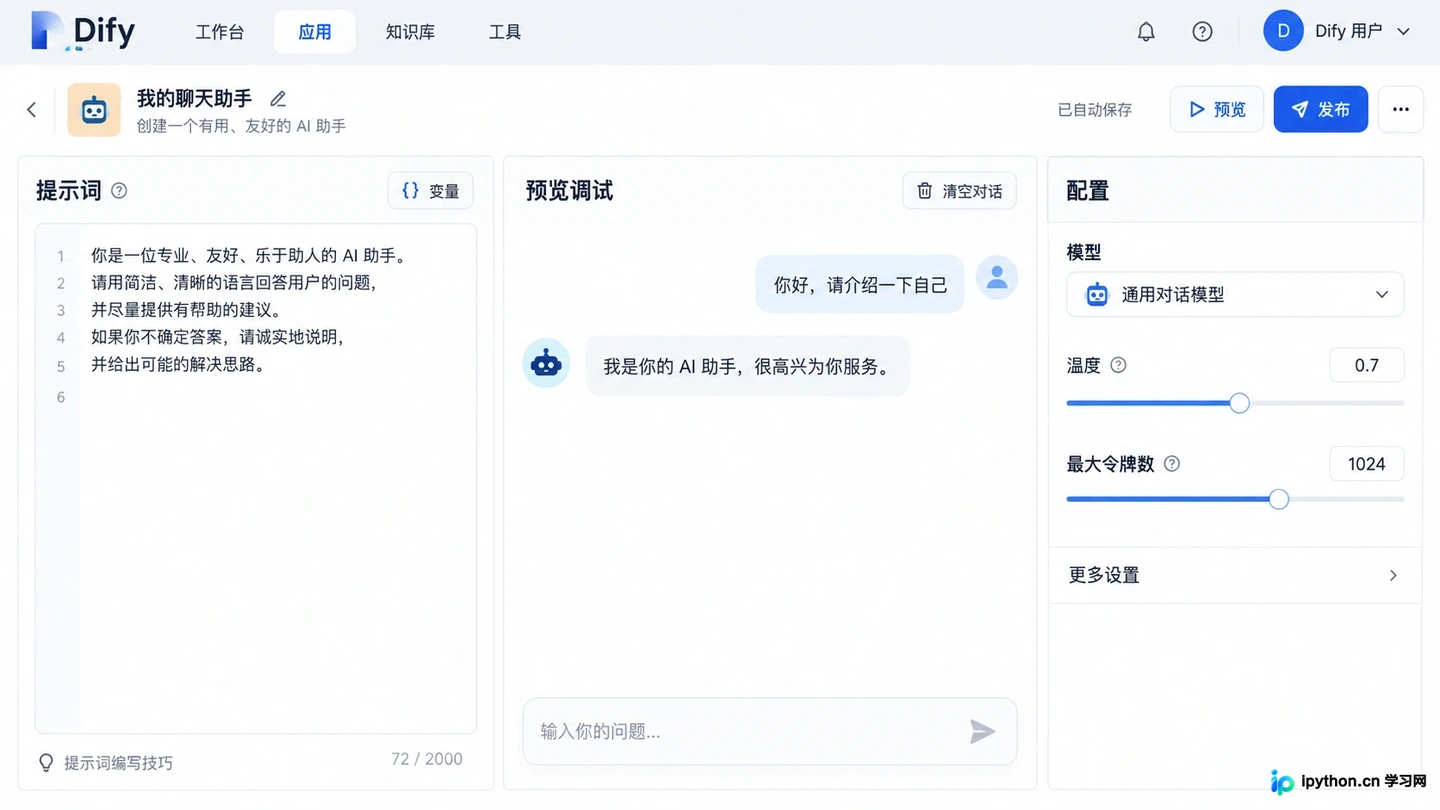Click the reply 我是你的 AI 助手，很高兴为你服务
Screen dimensions: 1440x810
click(x=747, y=367)
